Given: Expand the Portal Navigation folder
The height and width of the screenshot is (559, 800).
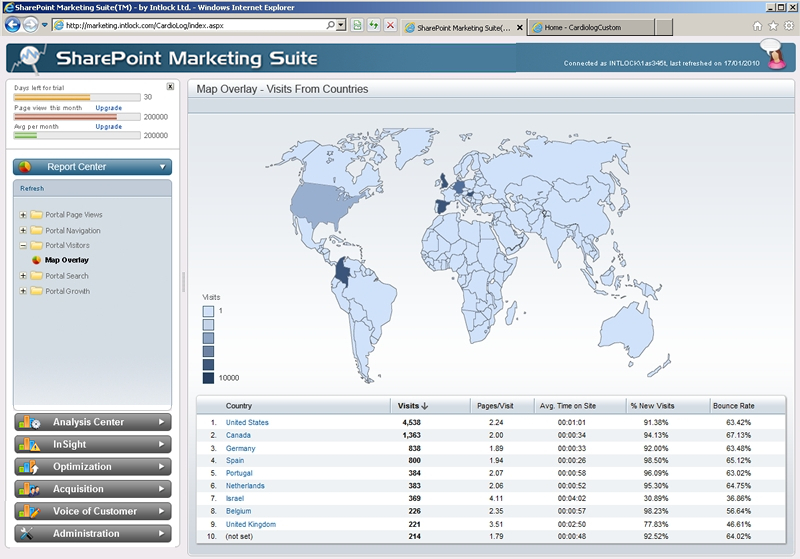Looking at the screenshot, I should [x=23, y=231].
